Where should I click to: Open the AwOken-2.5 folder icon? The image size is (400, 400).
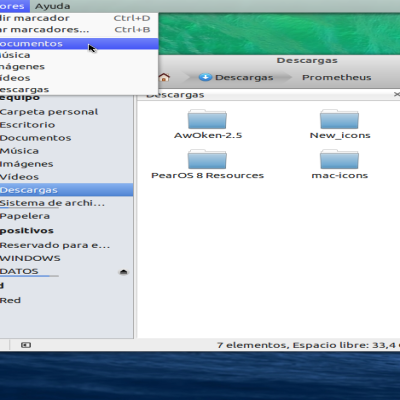click(x=207, y=119)
